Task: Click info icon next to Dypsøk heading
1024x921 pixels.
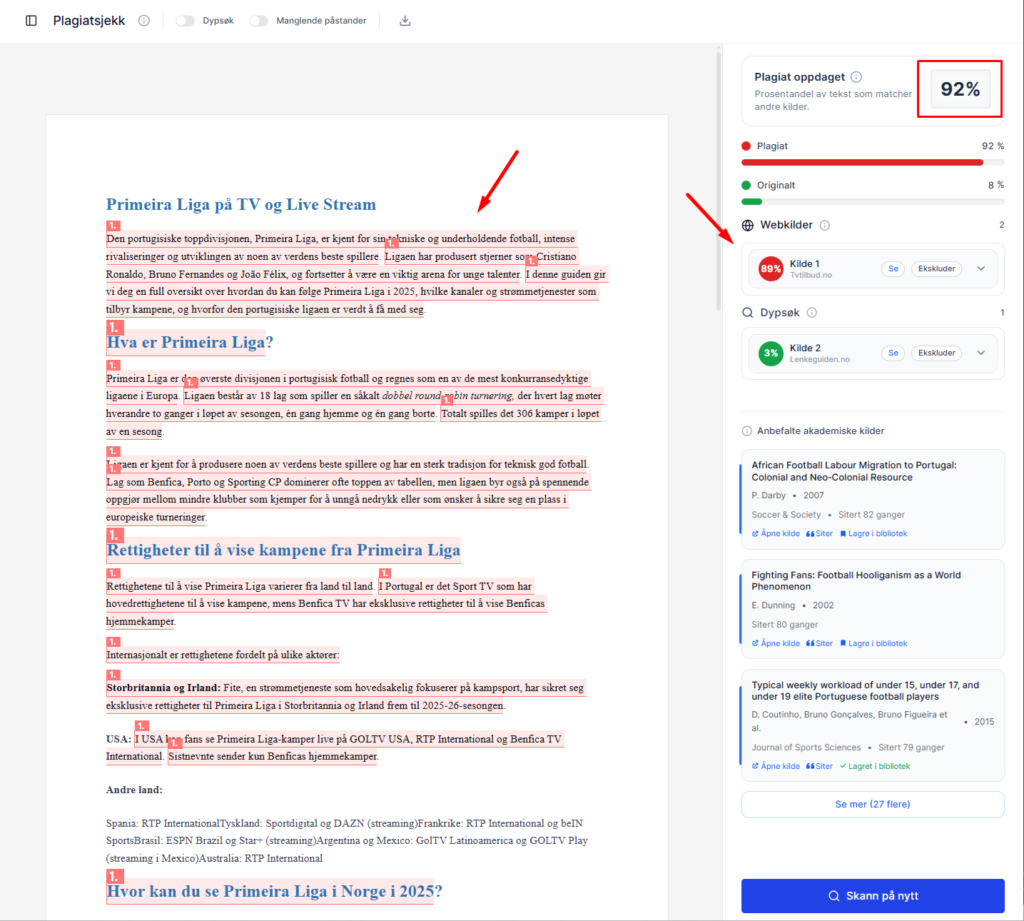Action: [x=811, y=313]
